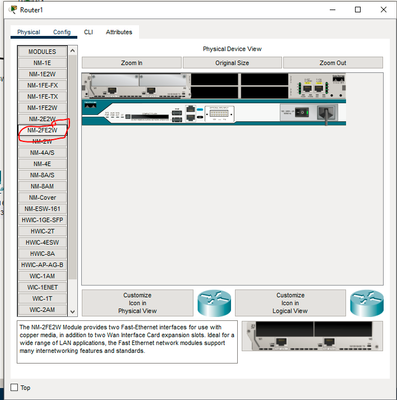Click Customize Icon in Logical View

(290, 303)
